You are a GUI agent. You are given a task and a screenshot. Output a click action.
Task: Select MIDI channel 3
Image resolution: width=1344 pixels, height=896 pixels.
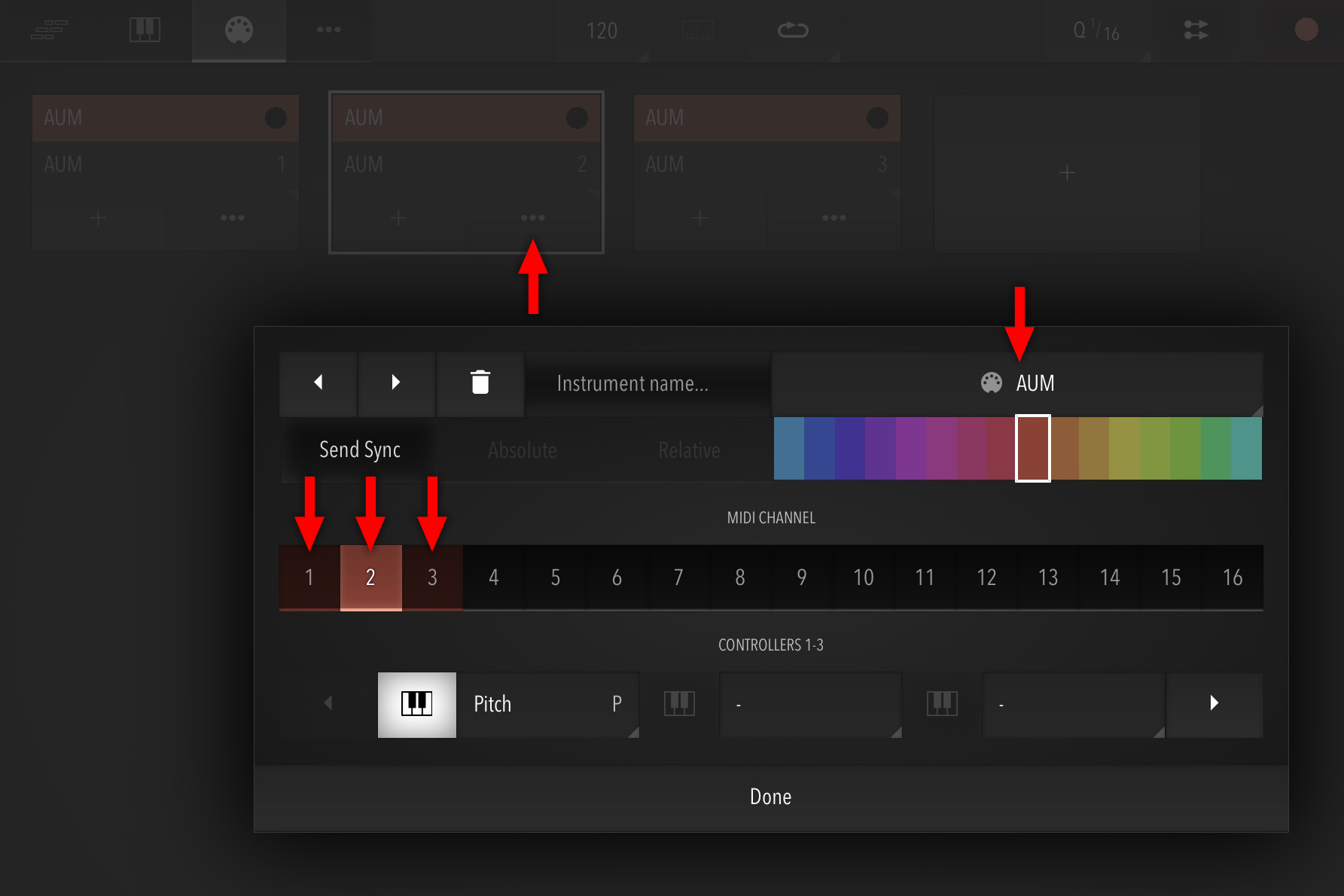[432, 578]
